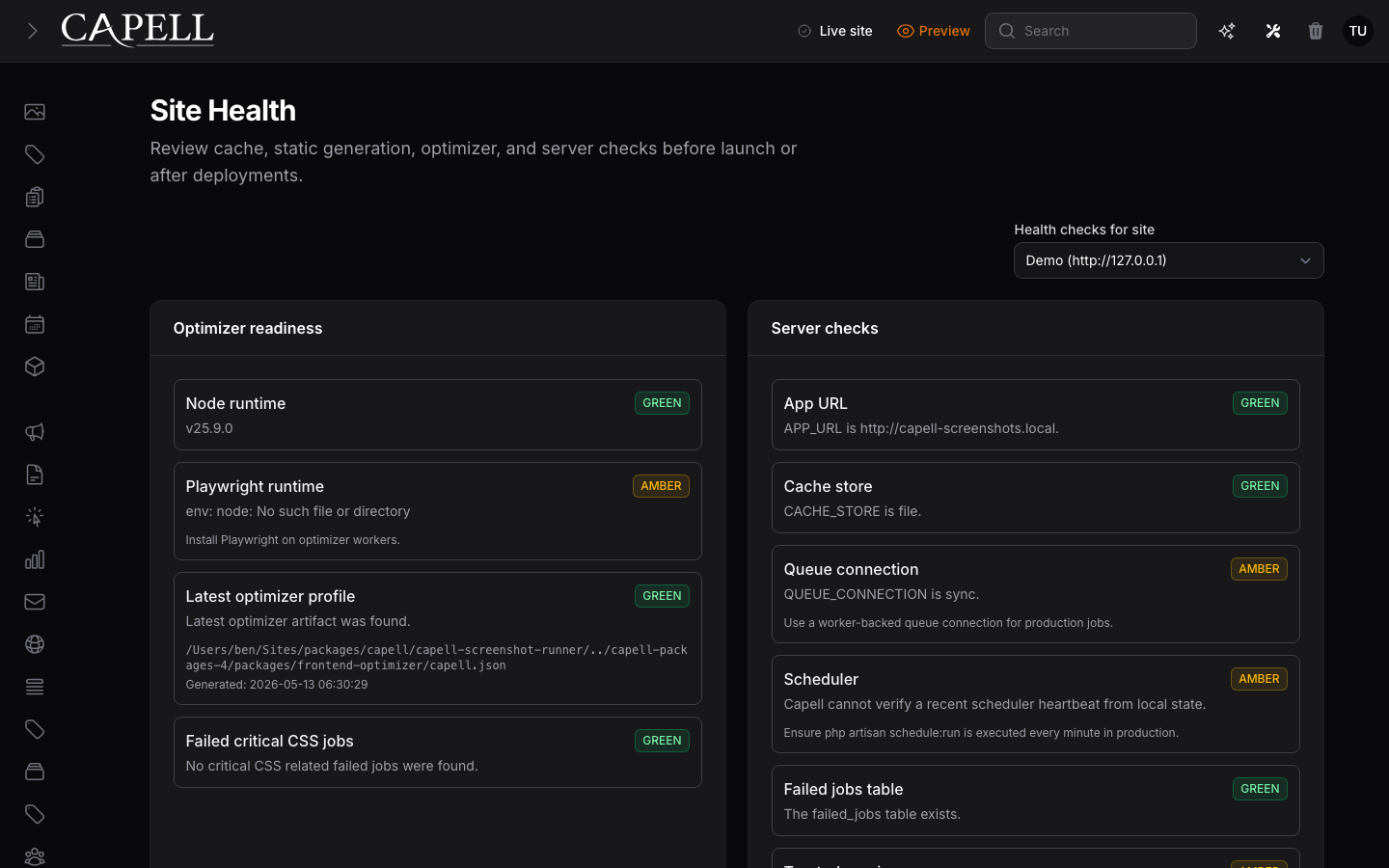Select the cursor-click icon in the sidebar
This screenshot has width=1389, height=868.
click(35, 517)
